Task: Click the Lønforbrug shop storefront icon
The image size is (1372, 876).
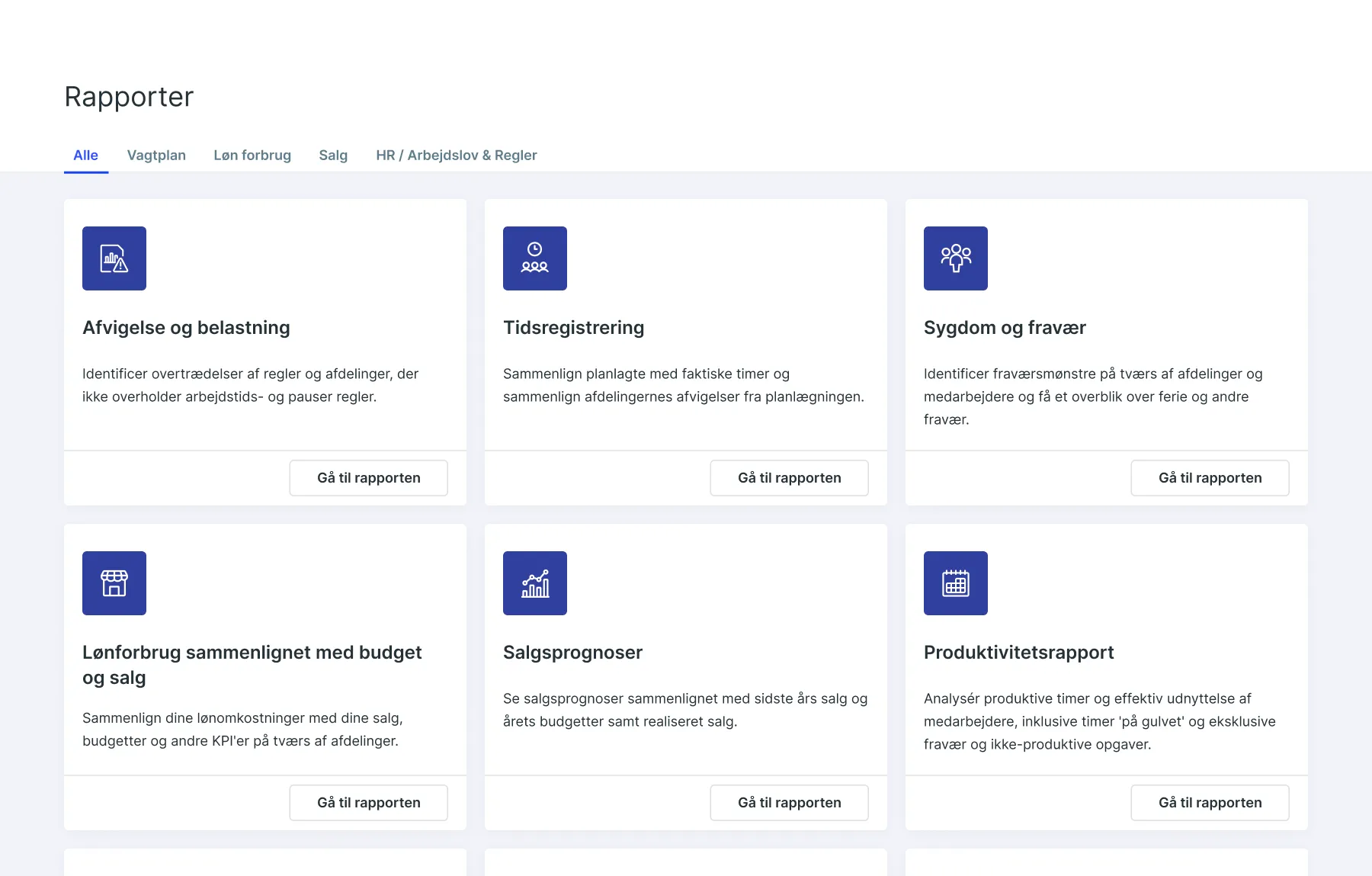Action: pyautogui.click(x=114, y=583)
